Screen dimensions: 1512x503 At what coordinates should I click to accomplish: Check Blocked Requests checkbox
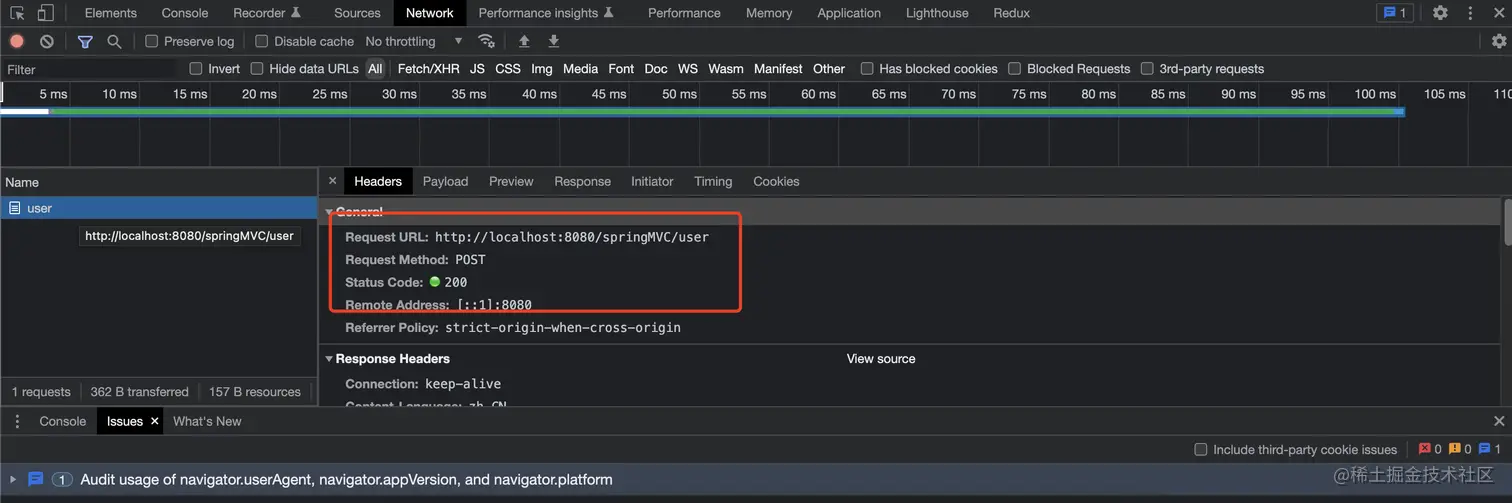point(1015,69)
